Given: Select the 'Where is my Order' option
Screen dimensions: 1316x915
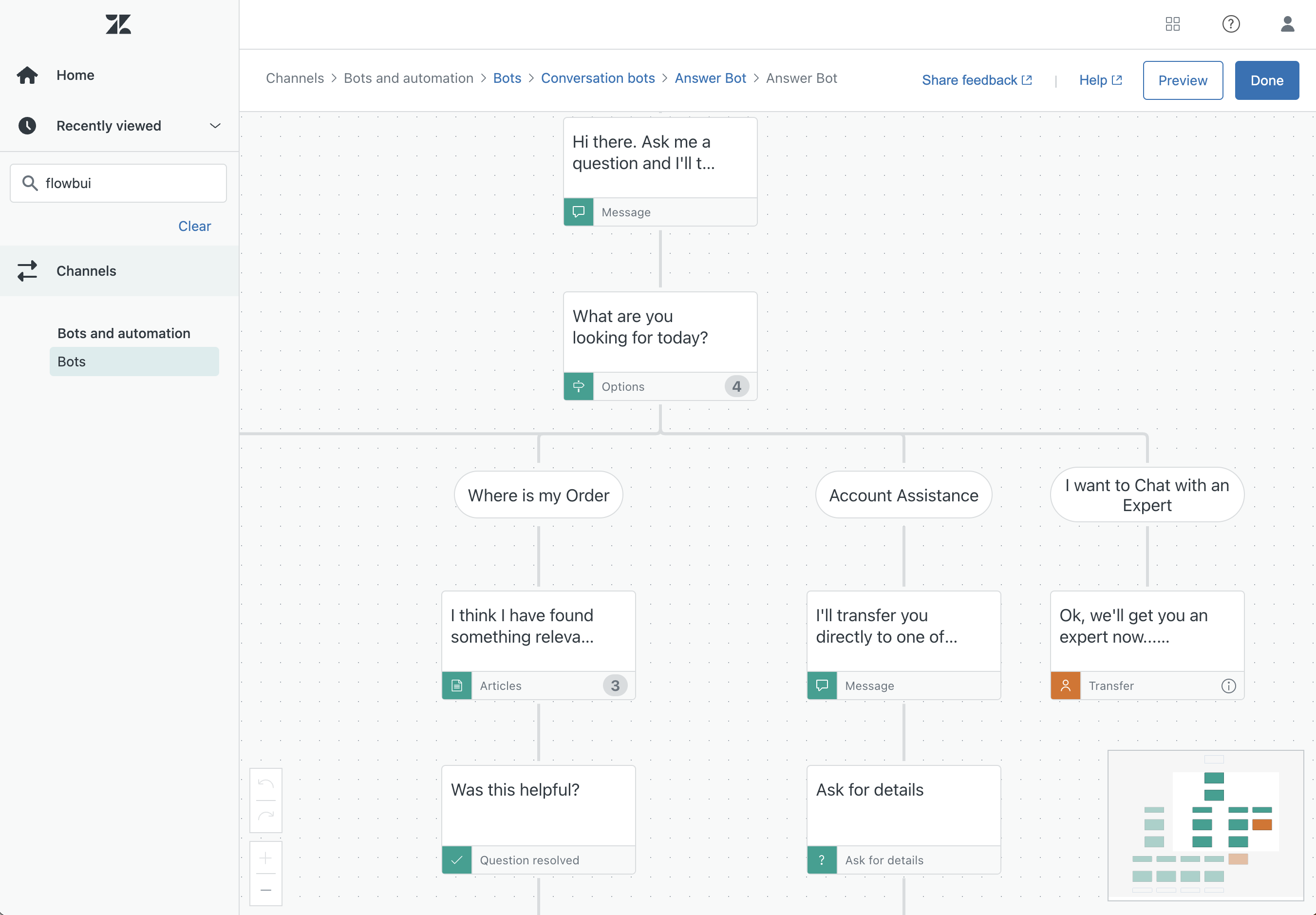Looking at the screenshot, I should click(x=538, y=495).
